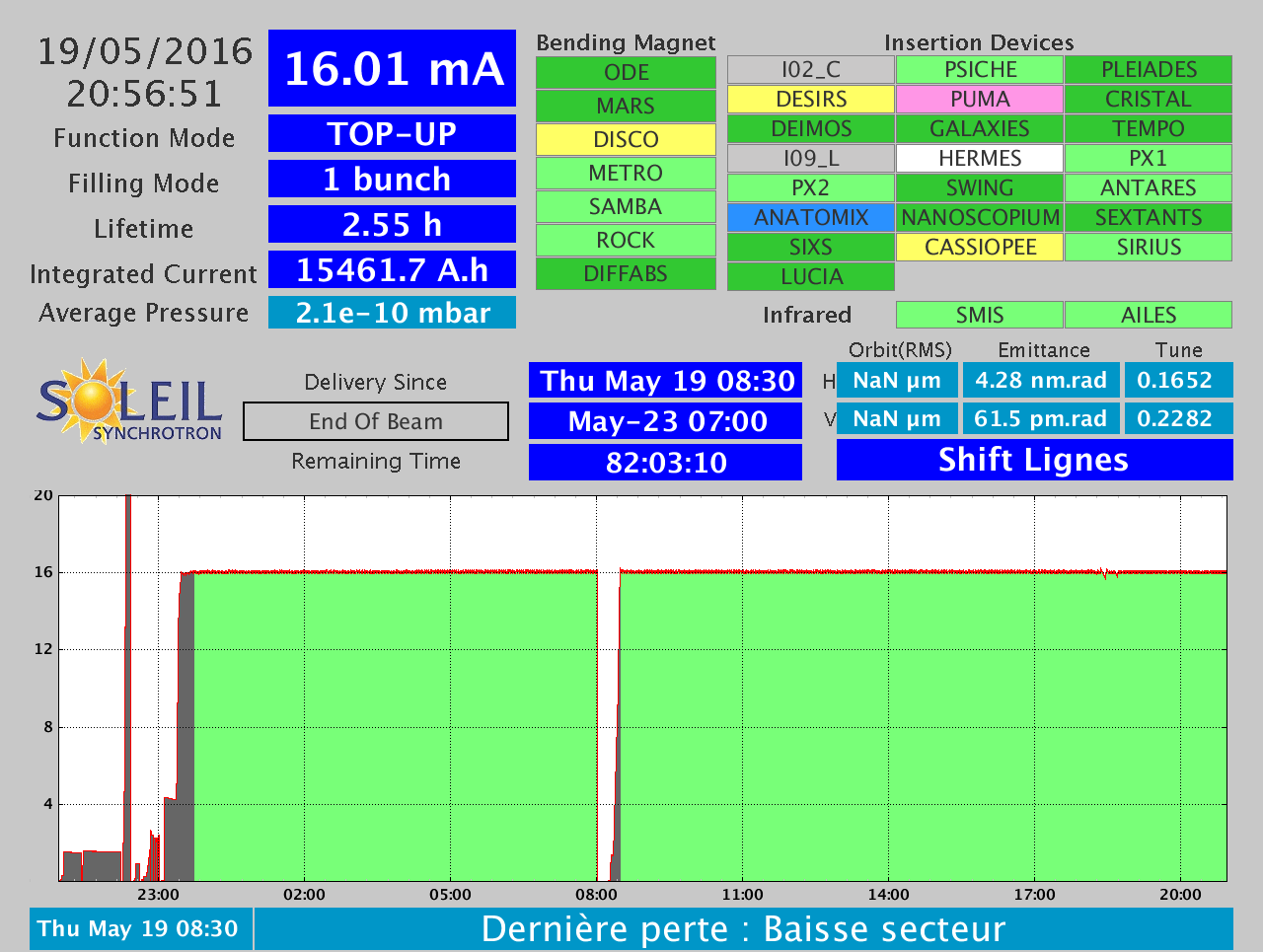Select the PX2 beamline box

point(811,187)
